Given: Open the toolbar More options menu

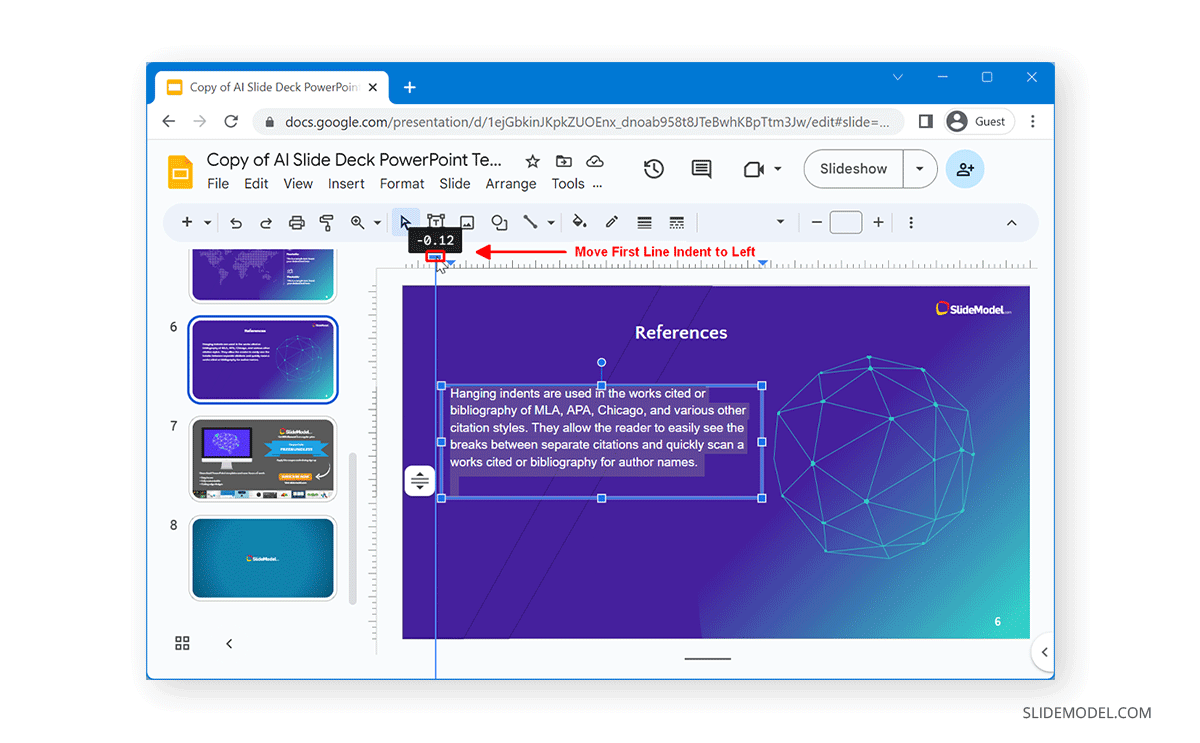Looking at the screenshot, I should click(911, 223).
